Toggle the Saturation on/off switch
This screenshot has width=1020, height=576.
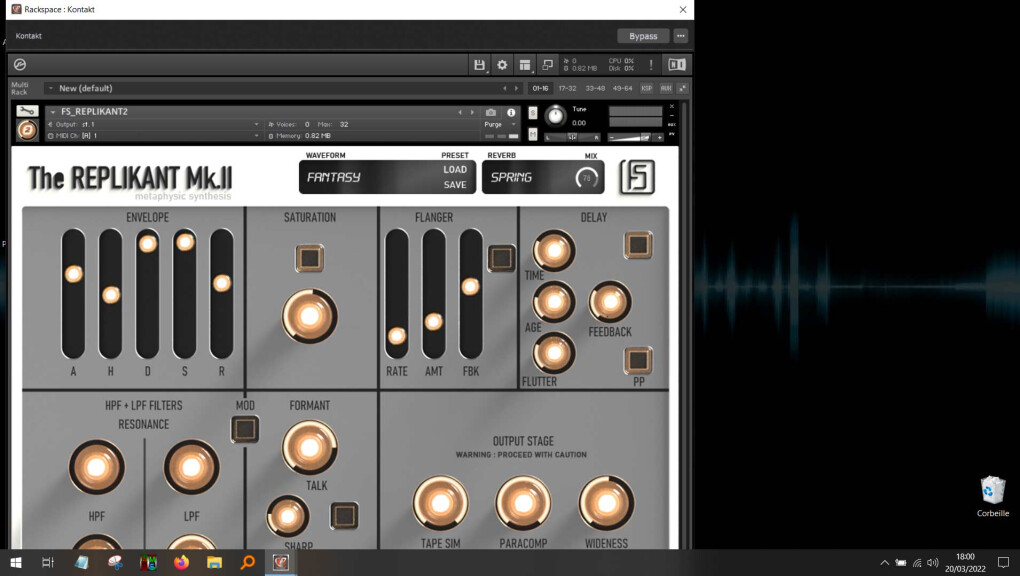310,258
